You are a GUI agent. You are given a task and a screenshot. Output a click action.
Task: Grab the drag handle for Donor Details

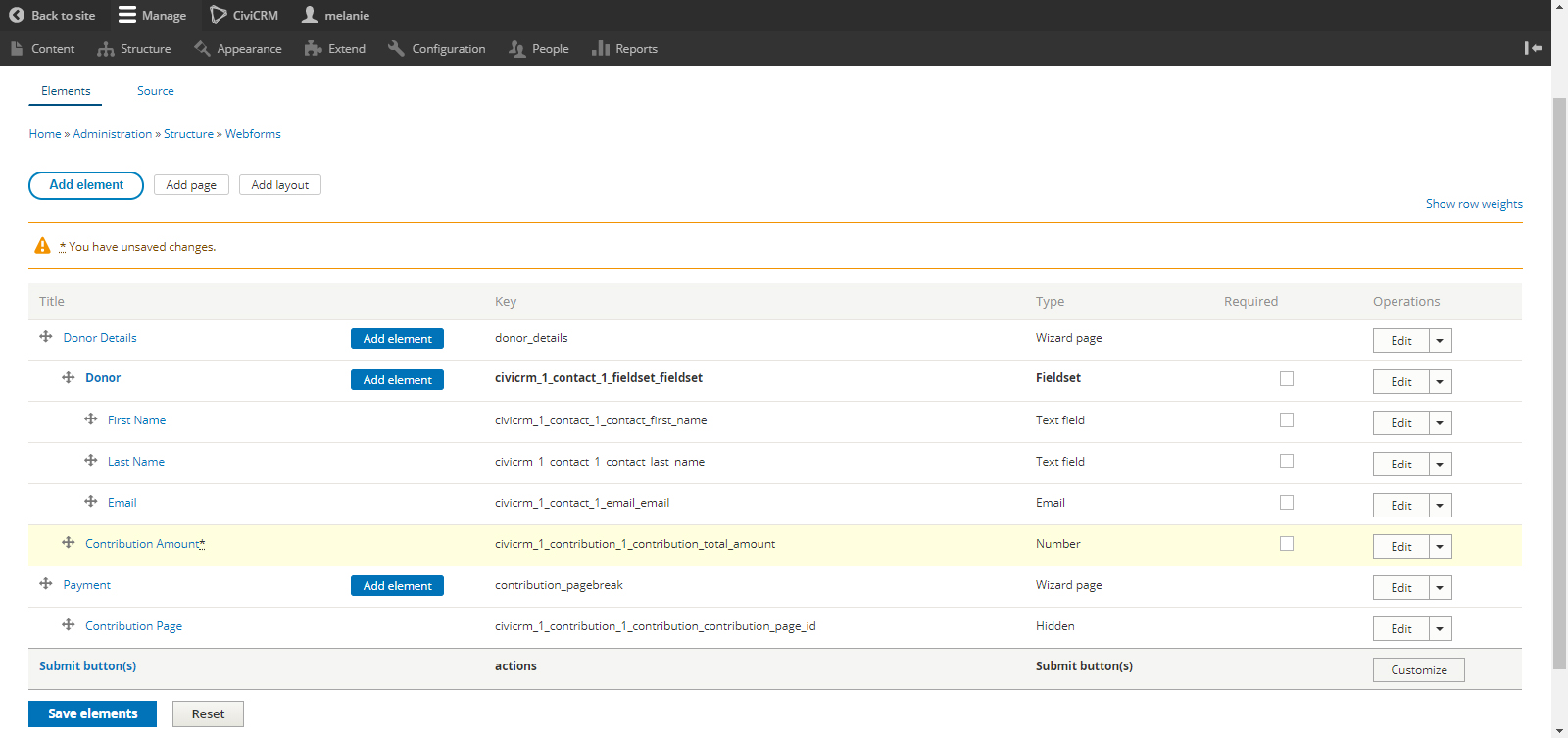[x=45, y=336]
